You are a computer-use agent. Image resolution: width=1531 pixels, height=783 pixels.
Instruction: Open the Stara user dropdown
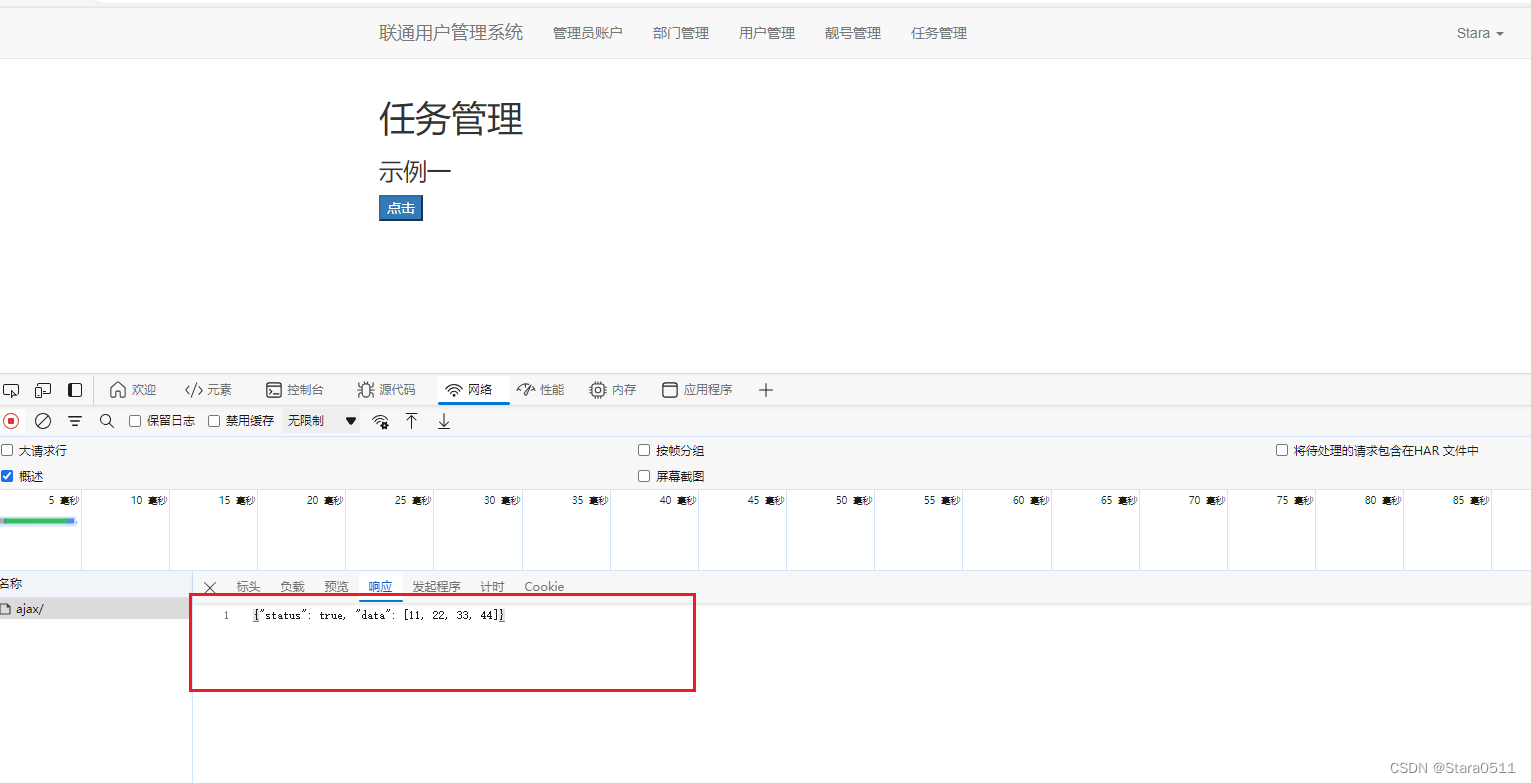[x=1480, y=33]
